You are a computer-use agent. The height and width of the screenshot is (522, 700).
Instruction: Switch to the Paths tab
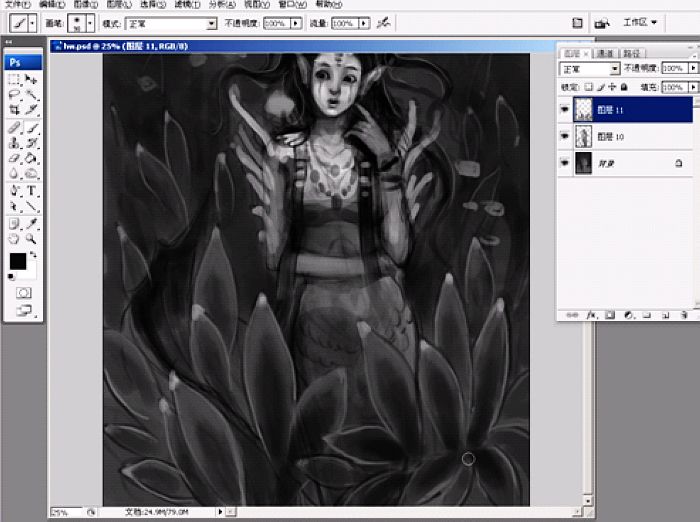(x=631, y=54)
